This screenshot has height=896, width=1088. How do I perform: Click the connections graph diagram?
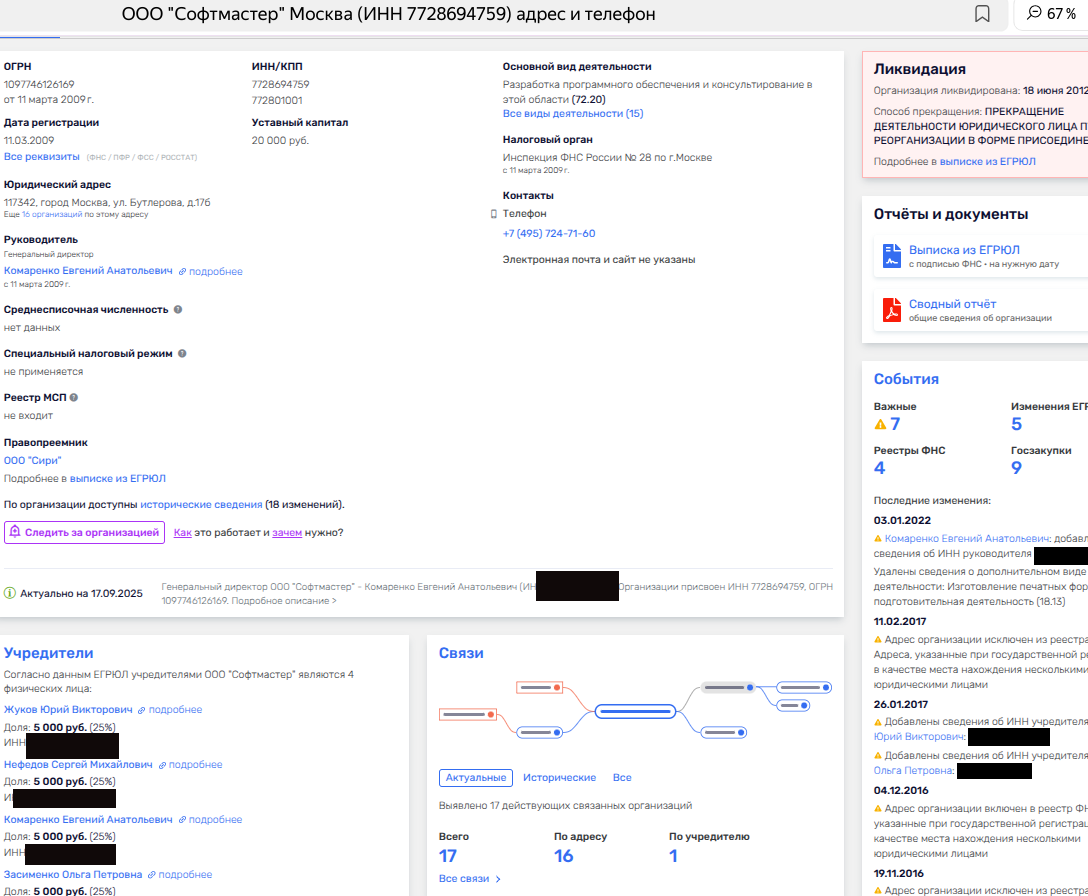[x=635, y=712]
